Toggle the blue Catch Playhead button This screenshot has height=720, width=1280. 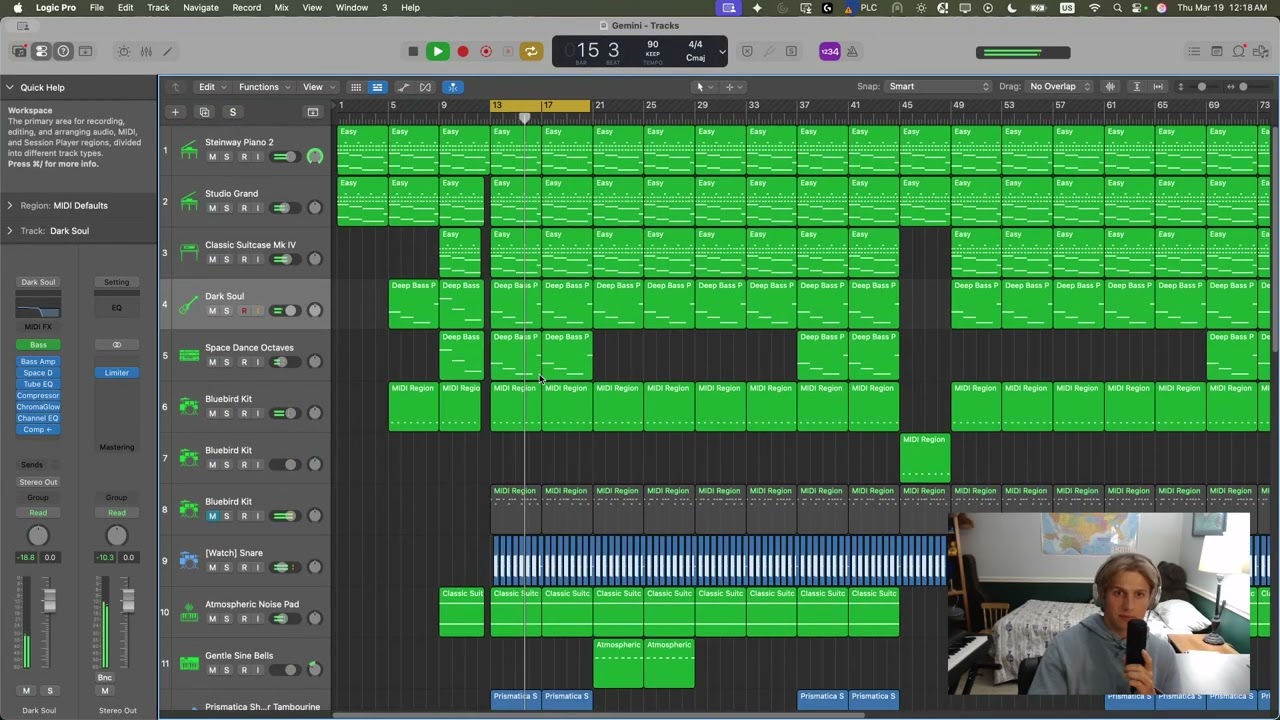[x=452, y=87]
